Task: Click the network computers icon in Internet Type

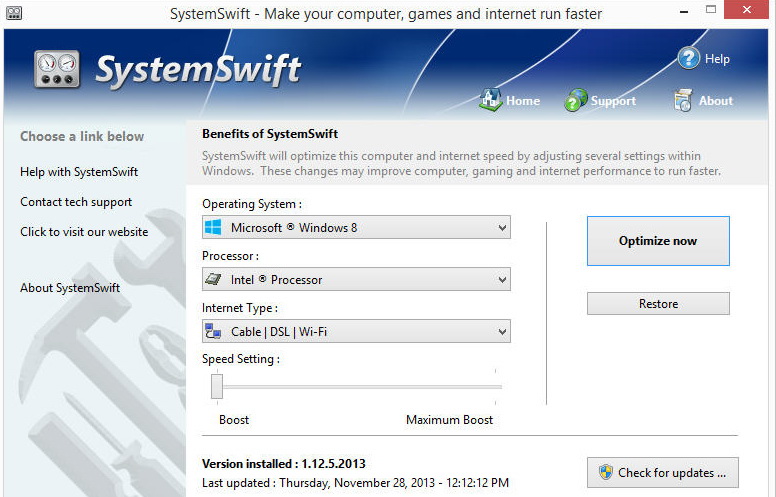Action: tap(213, 331)
